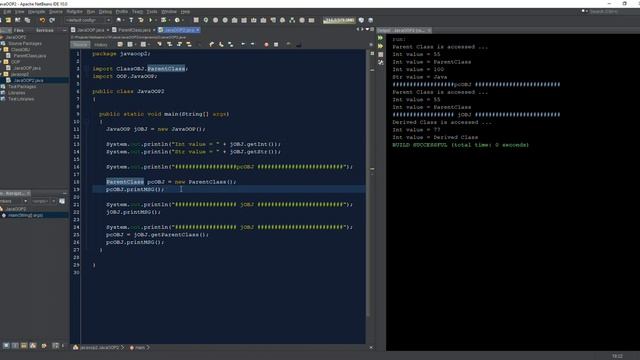
Task: Click the Debug Project toolbar icon
Action: point(163,20)
